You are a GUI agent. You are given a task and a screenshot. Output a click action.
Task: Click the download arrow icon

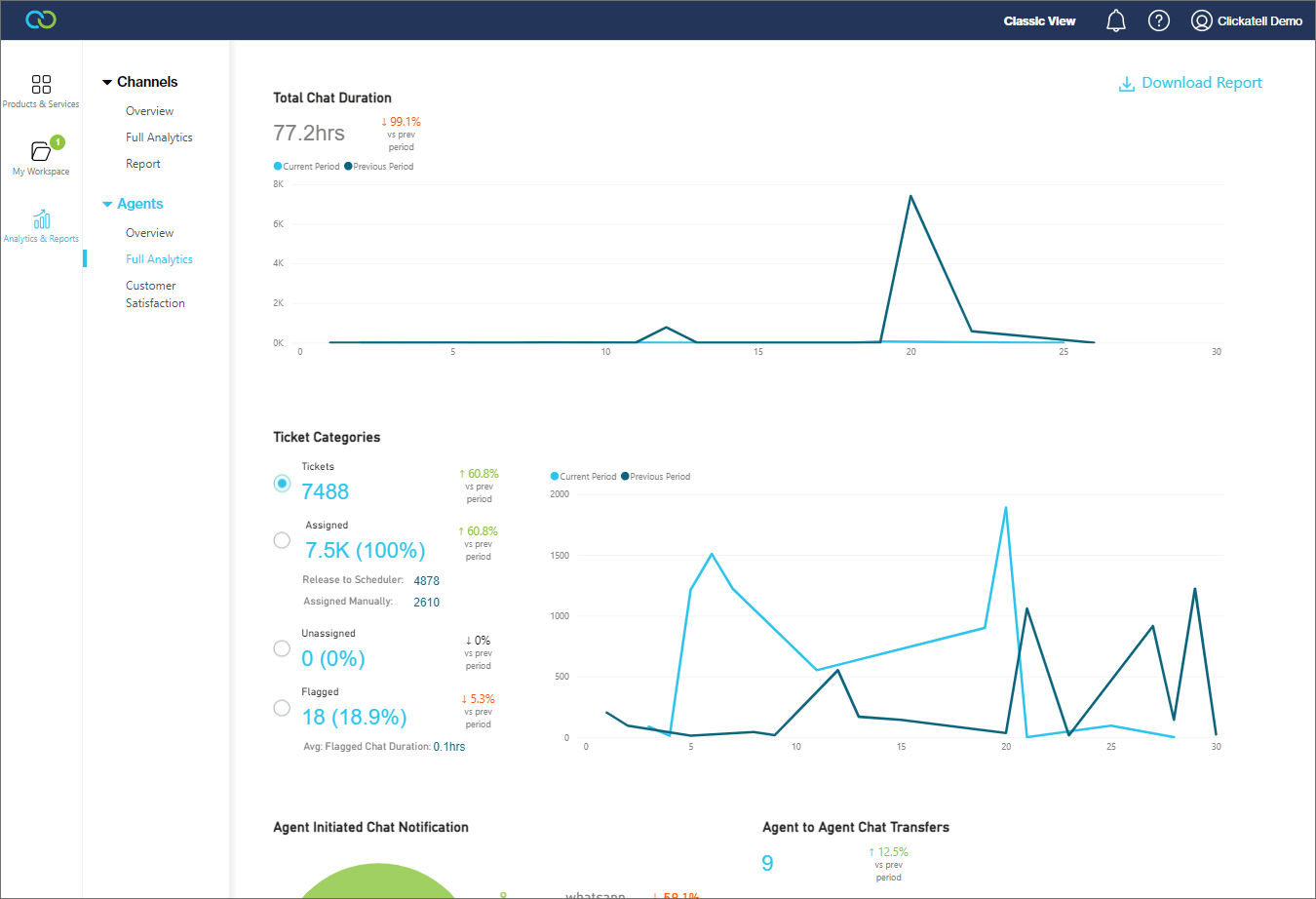tap(1126, 84)
